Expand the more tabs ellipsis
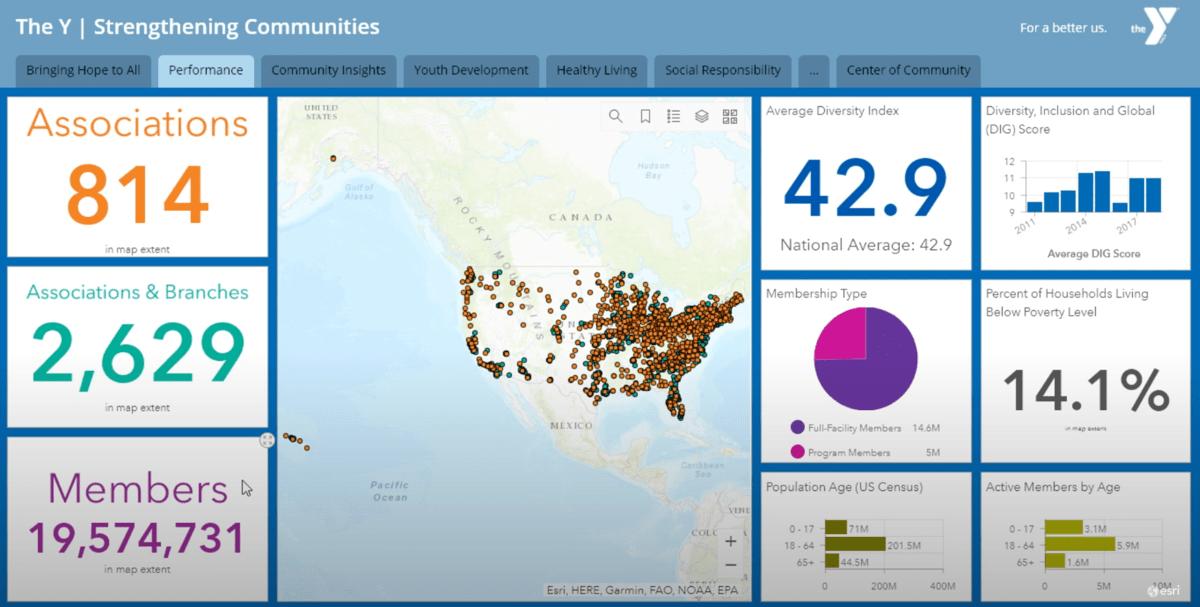The height and width of the screenshot is (607, 1200). 814,70
